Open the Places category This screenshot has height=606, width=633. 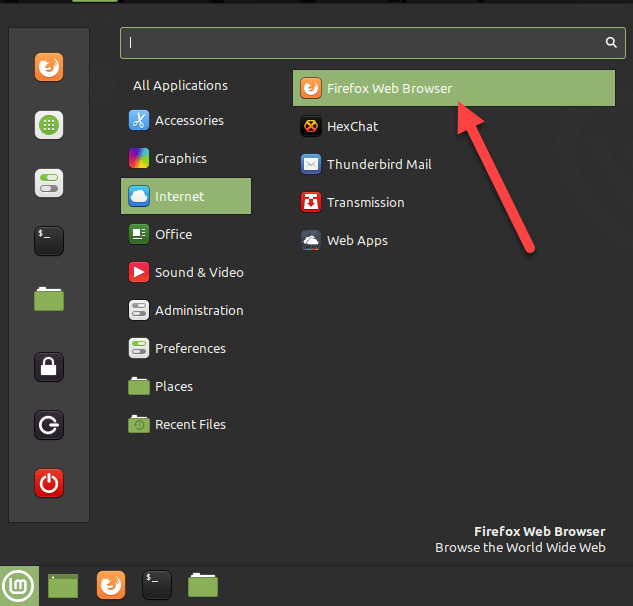186,386
